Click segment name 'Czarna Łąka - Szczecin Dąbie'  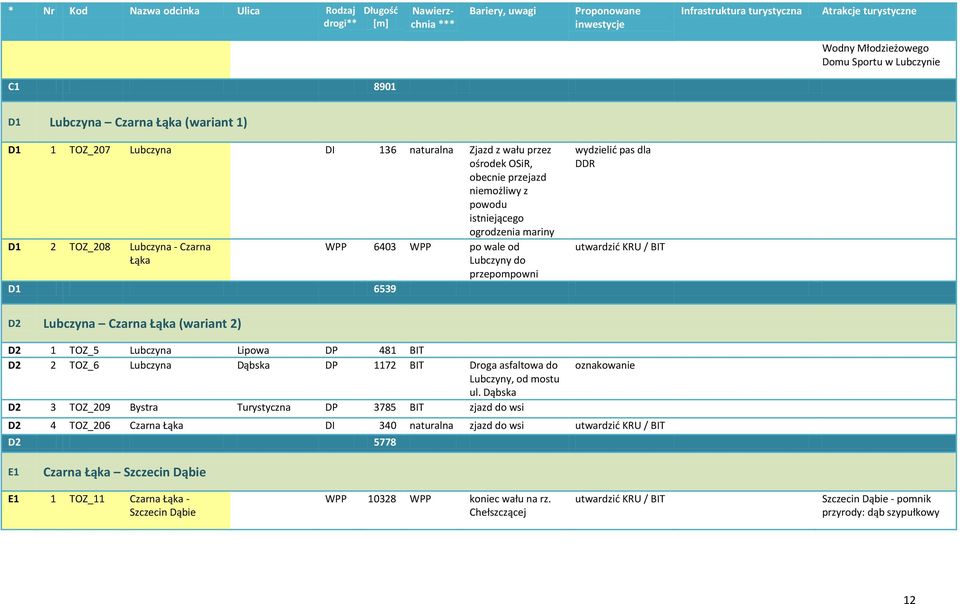tap(162, 506)
